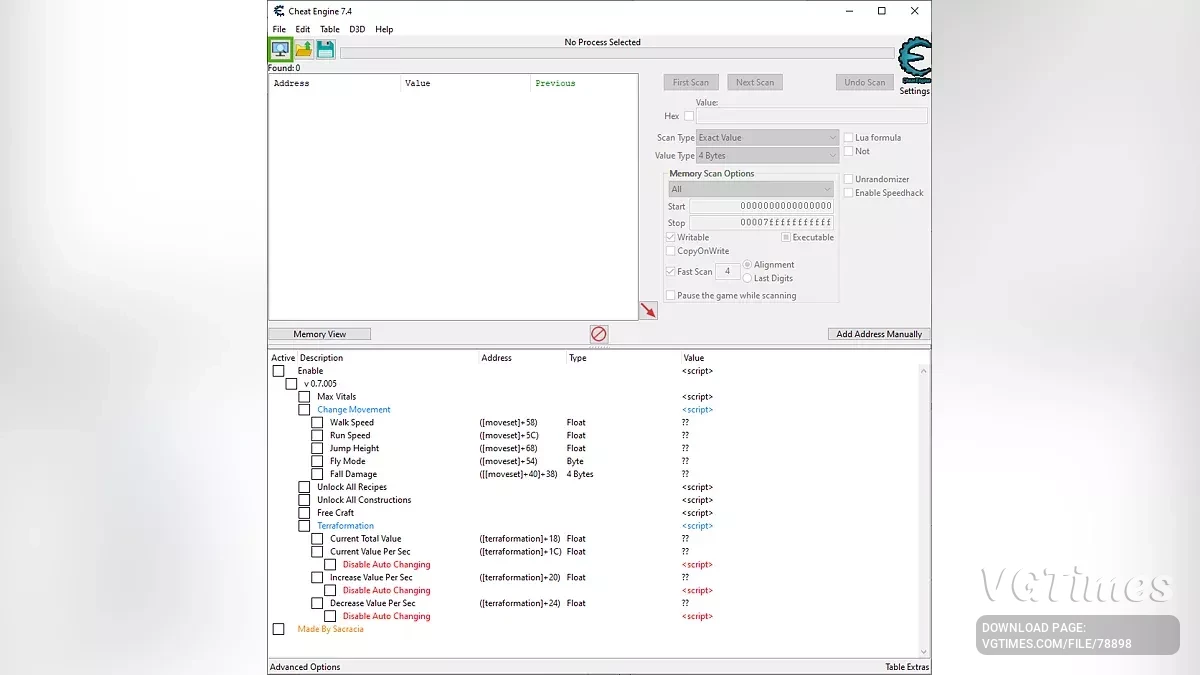Click the Undo Scan button
This screenshot has height=675, width=1200.
[864, 82]
